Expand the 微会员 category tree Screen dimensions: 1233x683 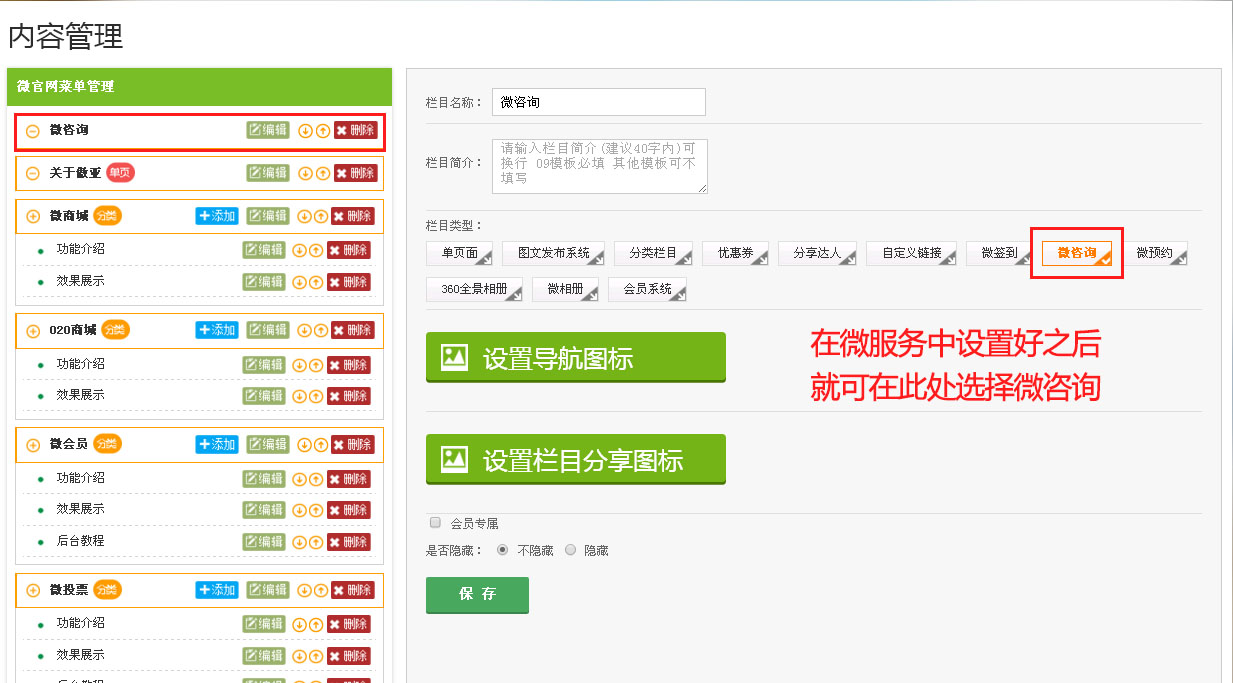[x=33, y=444]
